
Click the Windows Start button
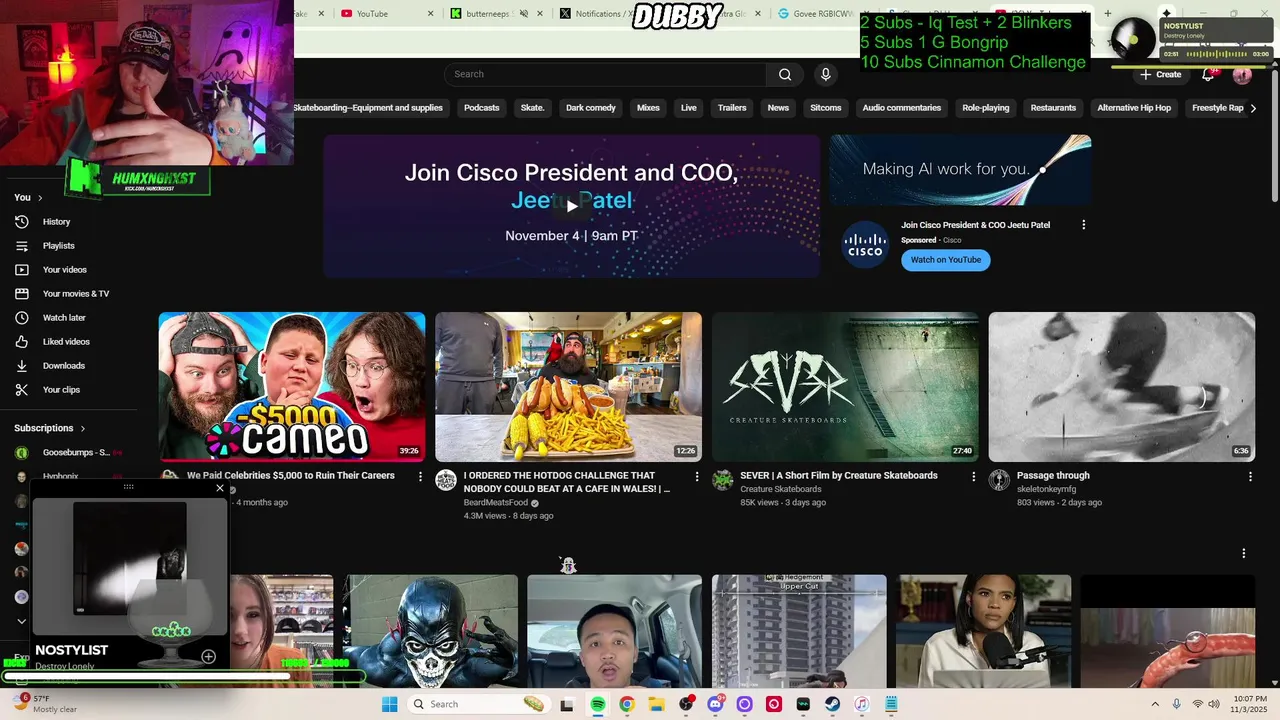389,704
